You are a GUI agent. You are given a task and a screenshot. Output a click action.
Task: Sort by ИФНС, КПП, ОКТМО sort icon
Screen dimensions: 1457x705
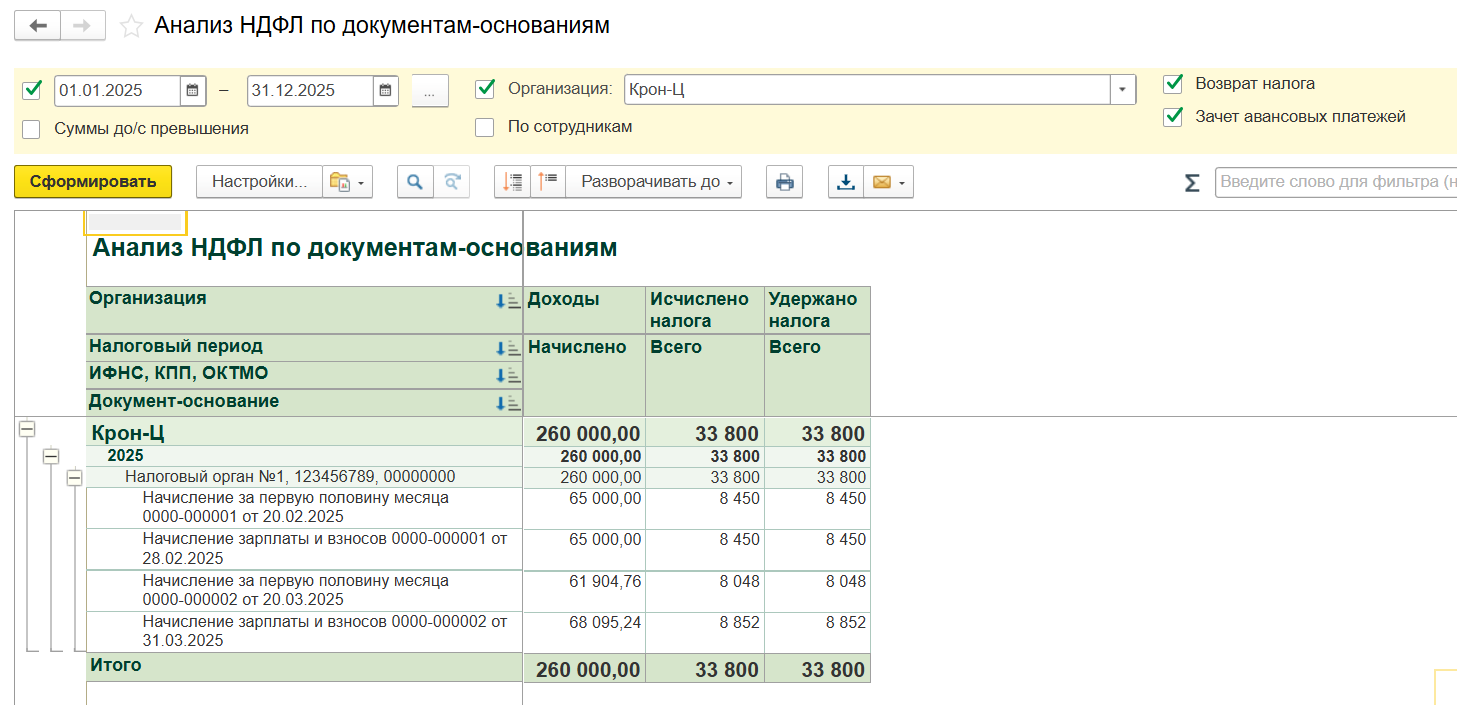508,375
